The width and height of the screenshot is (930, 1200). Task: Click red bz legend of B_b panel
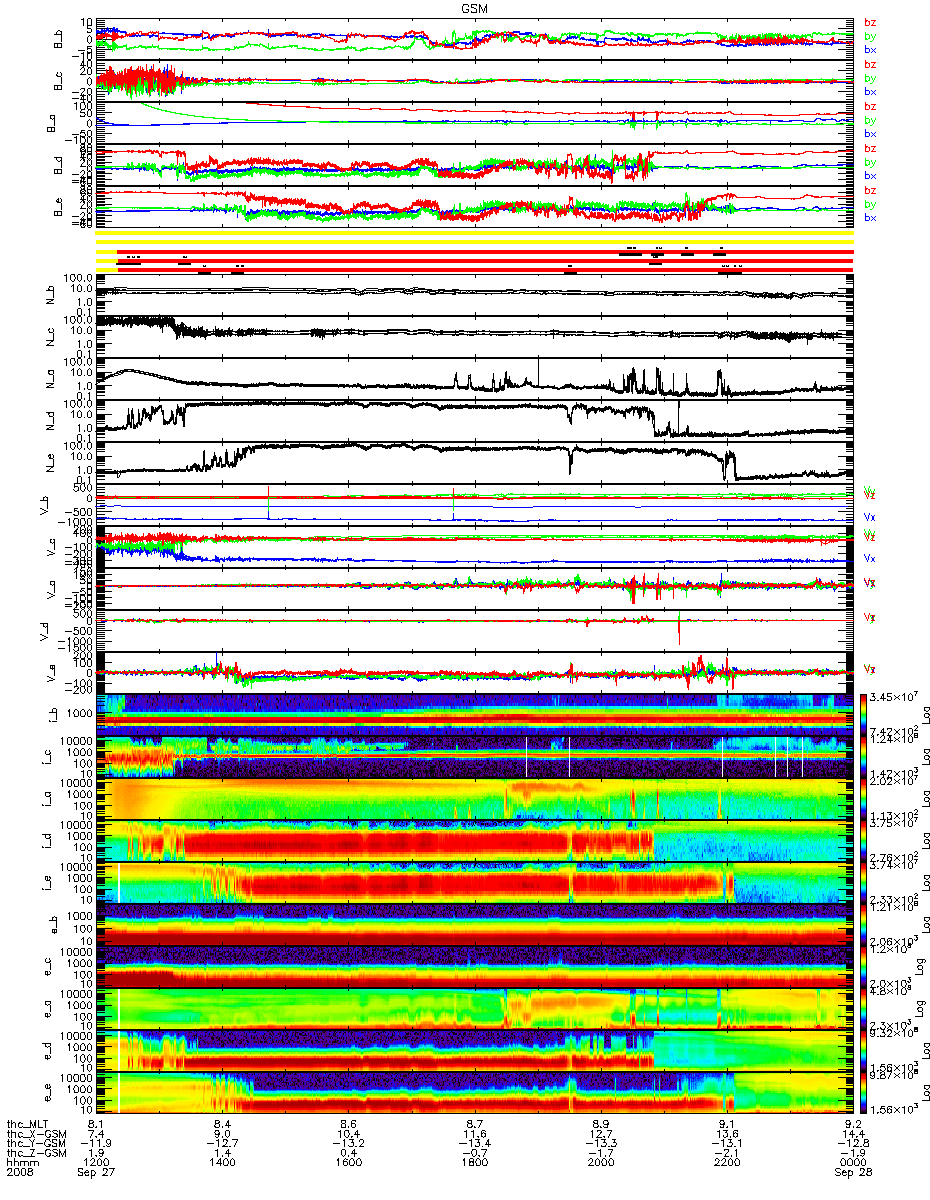(869, 22)
